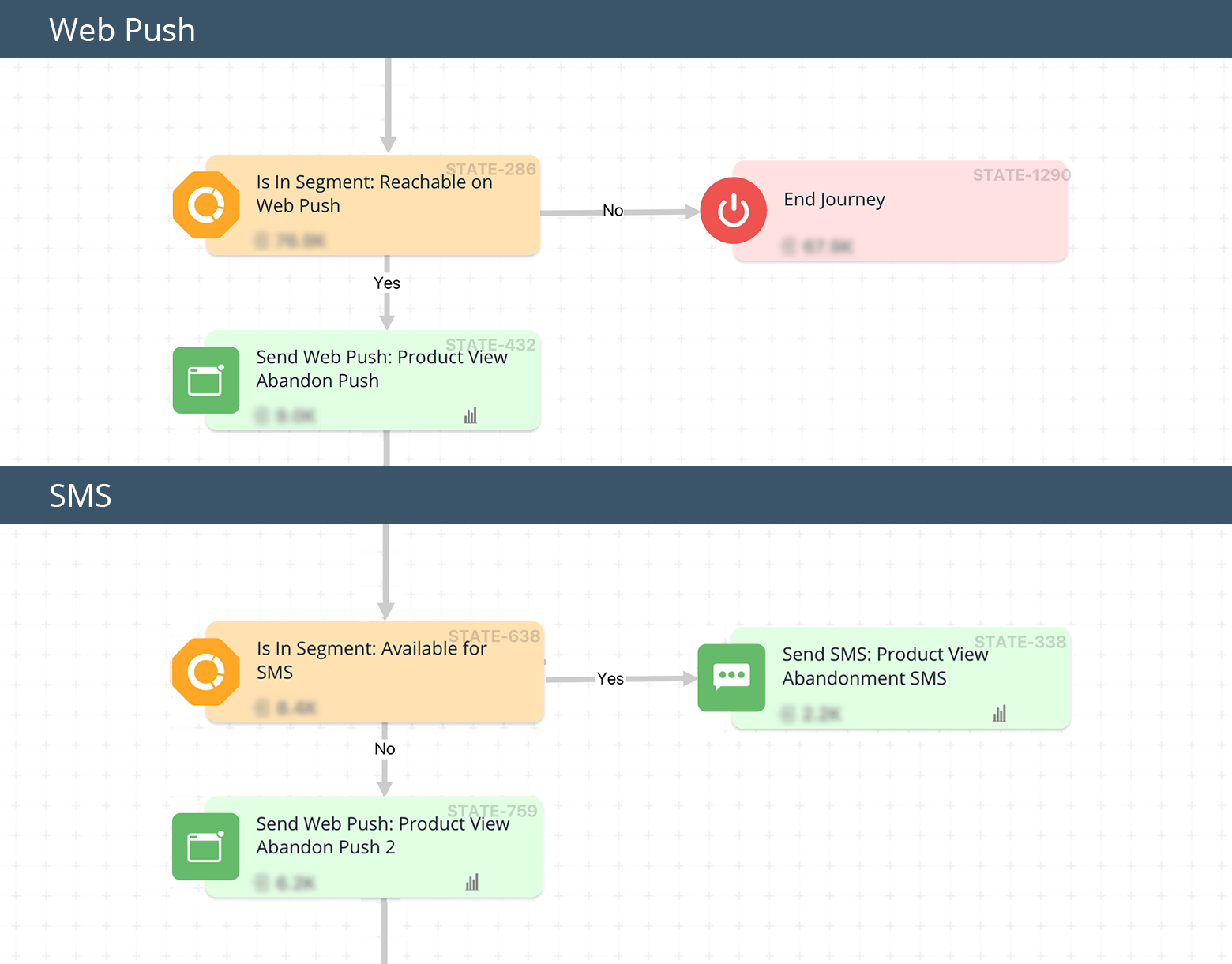The image size is (1232, 964).
Task: Click the orange Available for SMS segment icon
Action: tap(206, 672)
